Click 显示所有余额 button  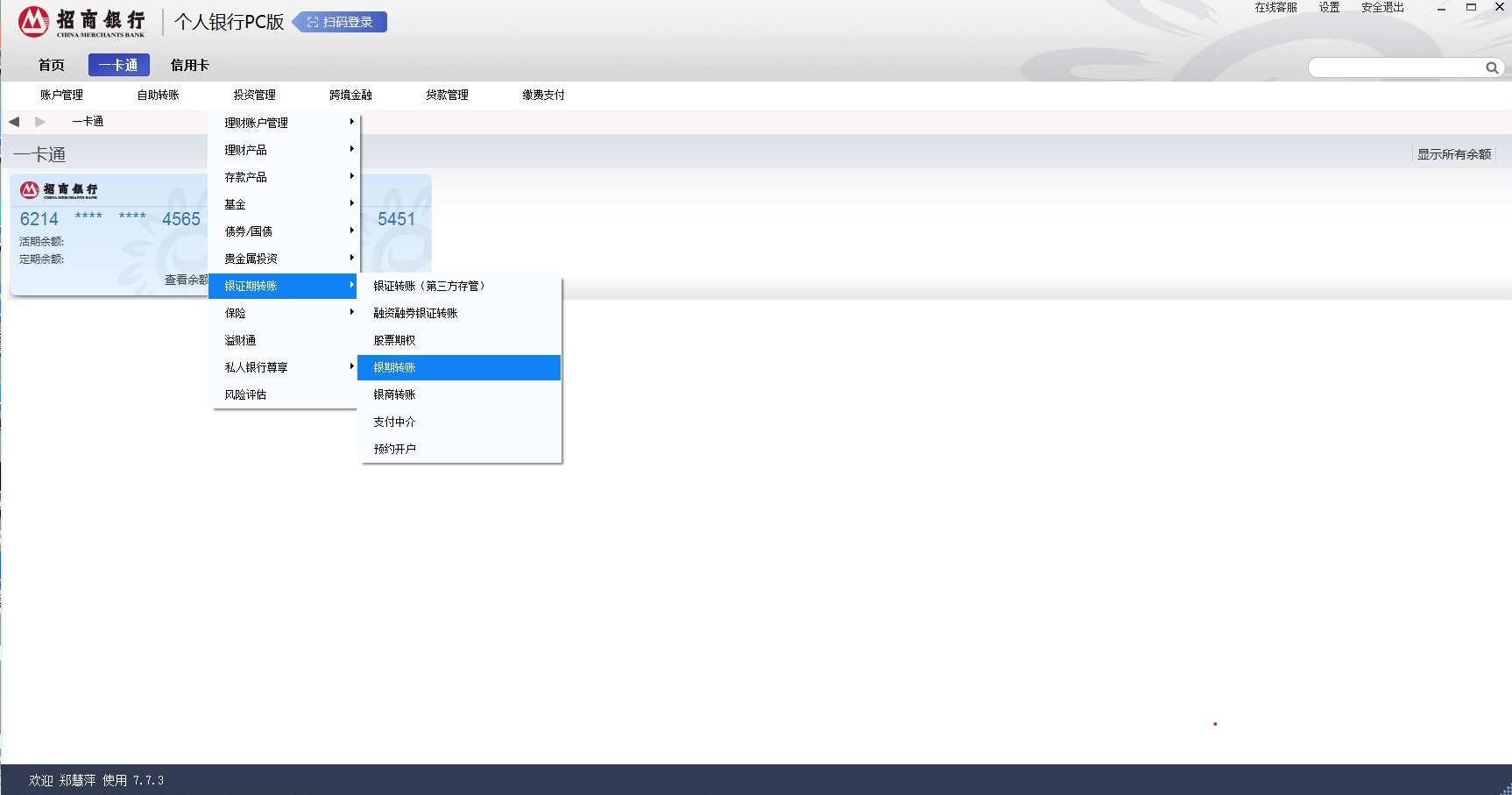click(1453, 154)
